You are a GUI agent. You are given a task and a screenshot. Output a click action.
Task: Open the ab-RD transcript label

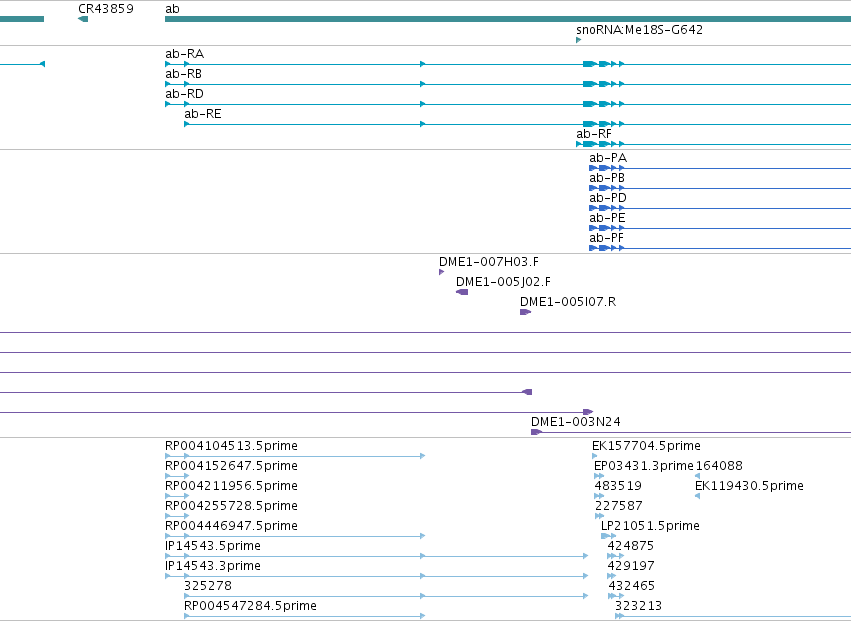tap(185, 94)
